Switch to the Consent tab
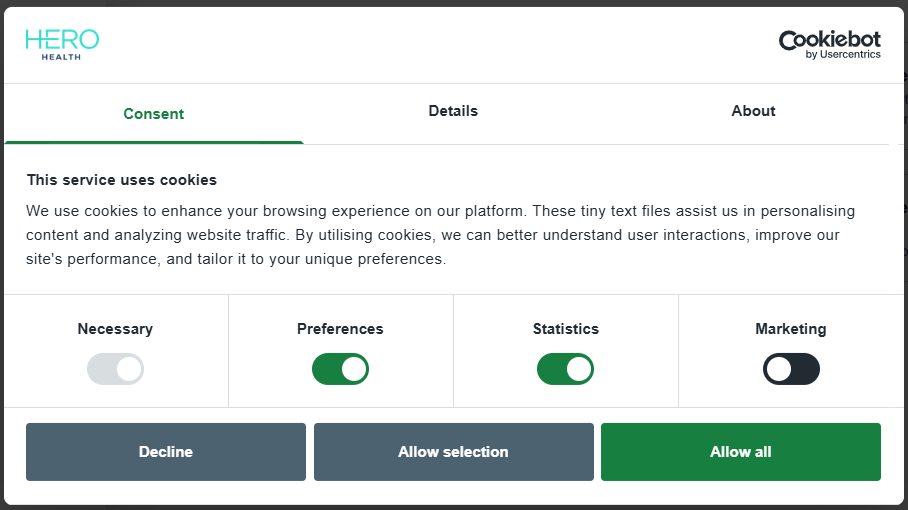This screenshot has width=908, height=510. [x=154, y=114]
